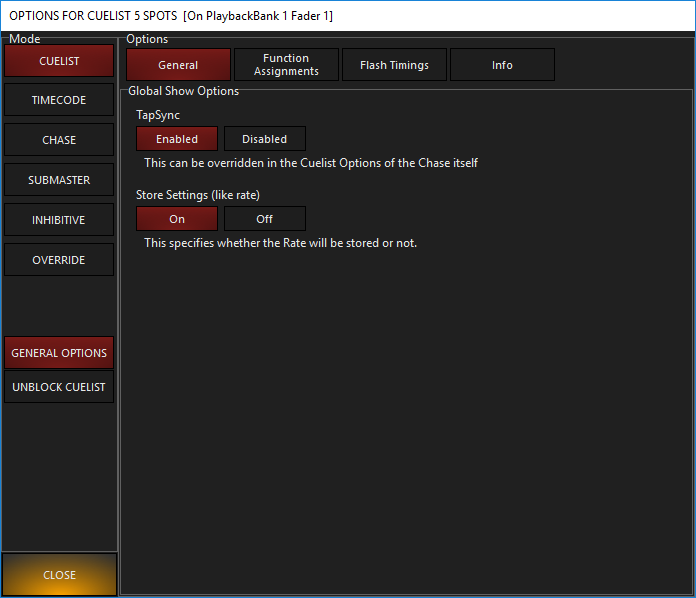Go to the Flash Timings tab
Viewport: 696px width, 598px height.
coord(394,65)
